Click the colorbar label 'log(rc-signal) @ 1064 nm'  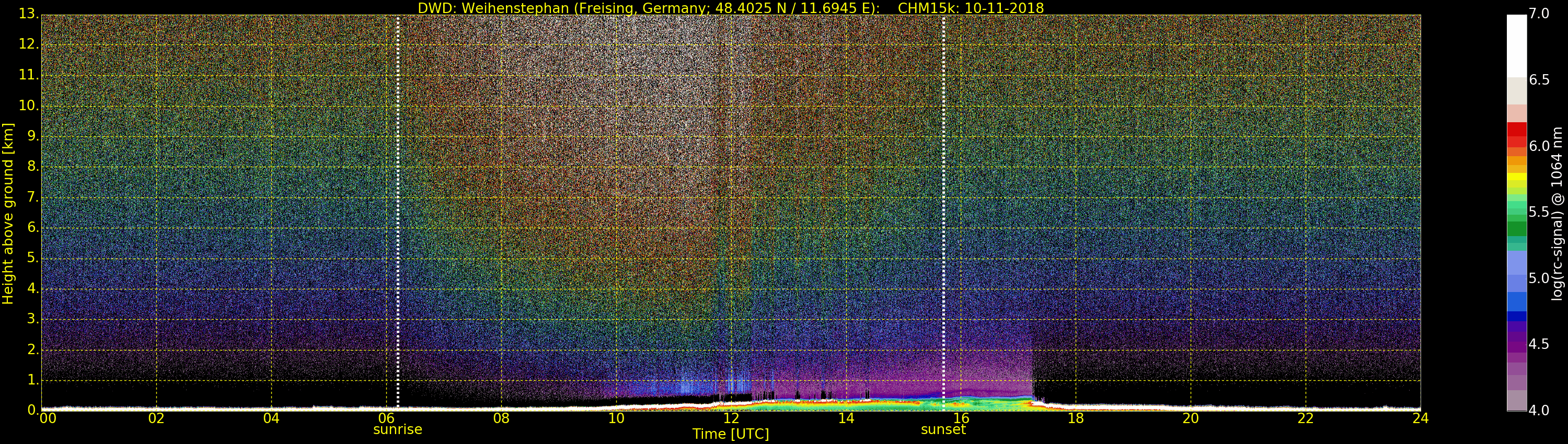coord(1557,214)
